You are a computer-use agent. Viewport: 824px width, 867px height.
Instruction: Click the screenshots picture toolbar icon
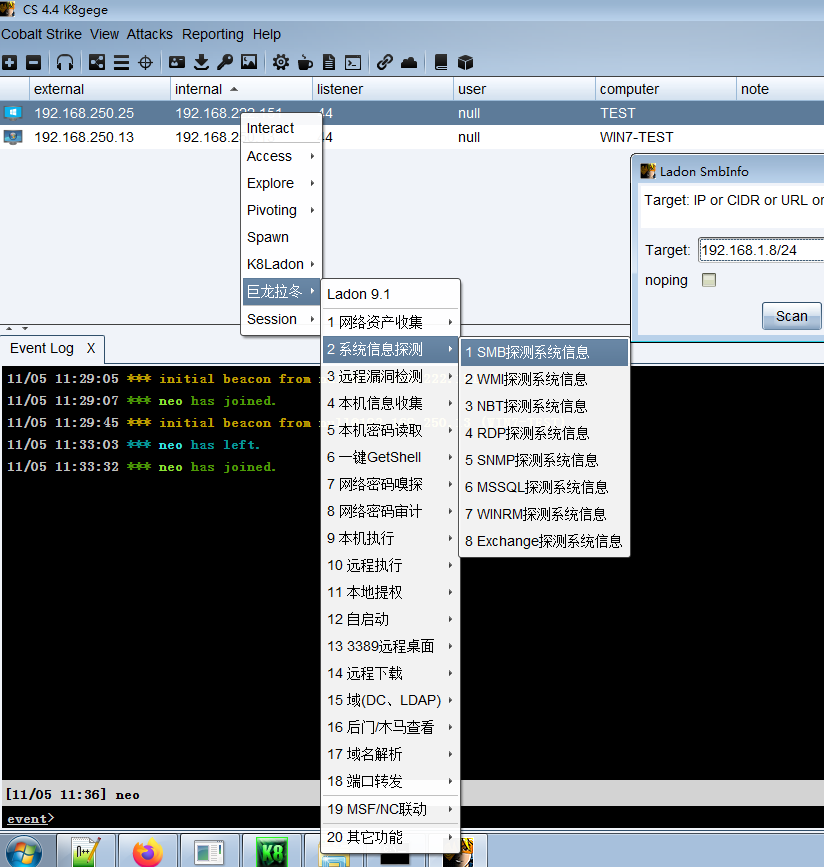[x=249, y=62]
